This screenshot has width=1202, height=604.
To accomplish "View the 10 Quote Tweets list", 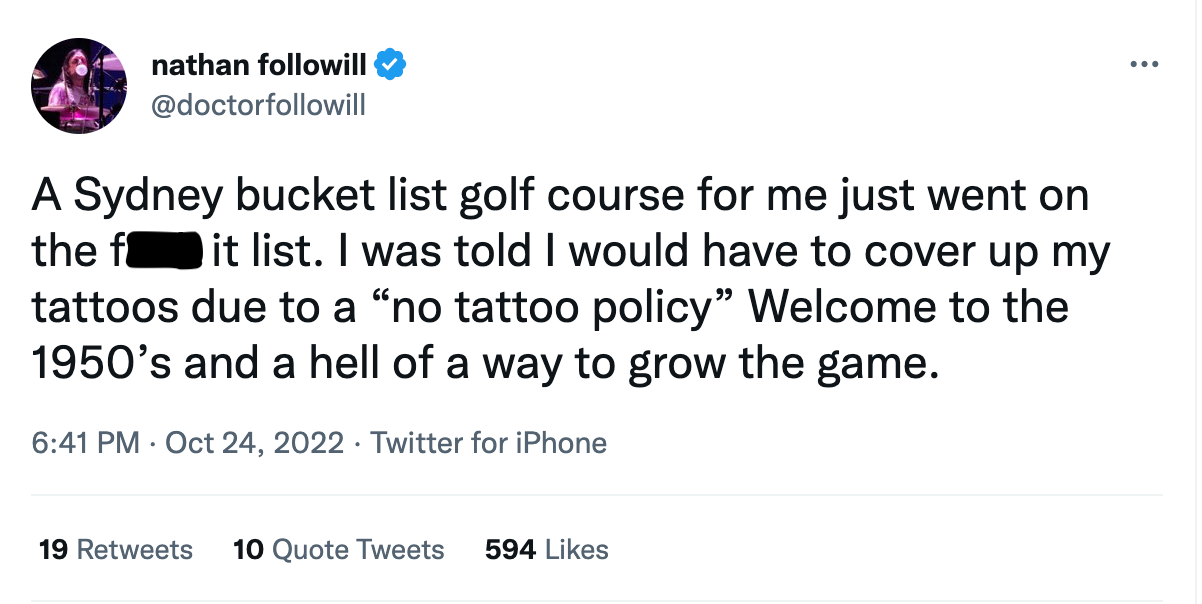I will tap(338, 550).
